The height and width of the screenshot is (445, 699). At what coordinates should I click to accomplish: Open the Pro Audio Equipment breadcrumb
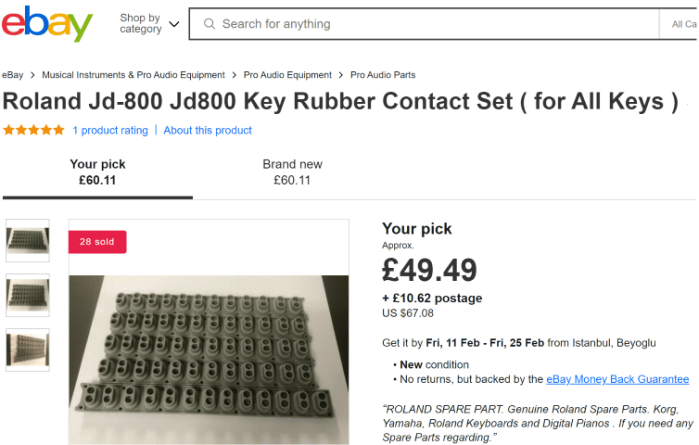point(288,75)
